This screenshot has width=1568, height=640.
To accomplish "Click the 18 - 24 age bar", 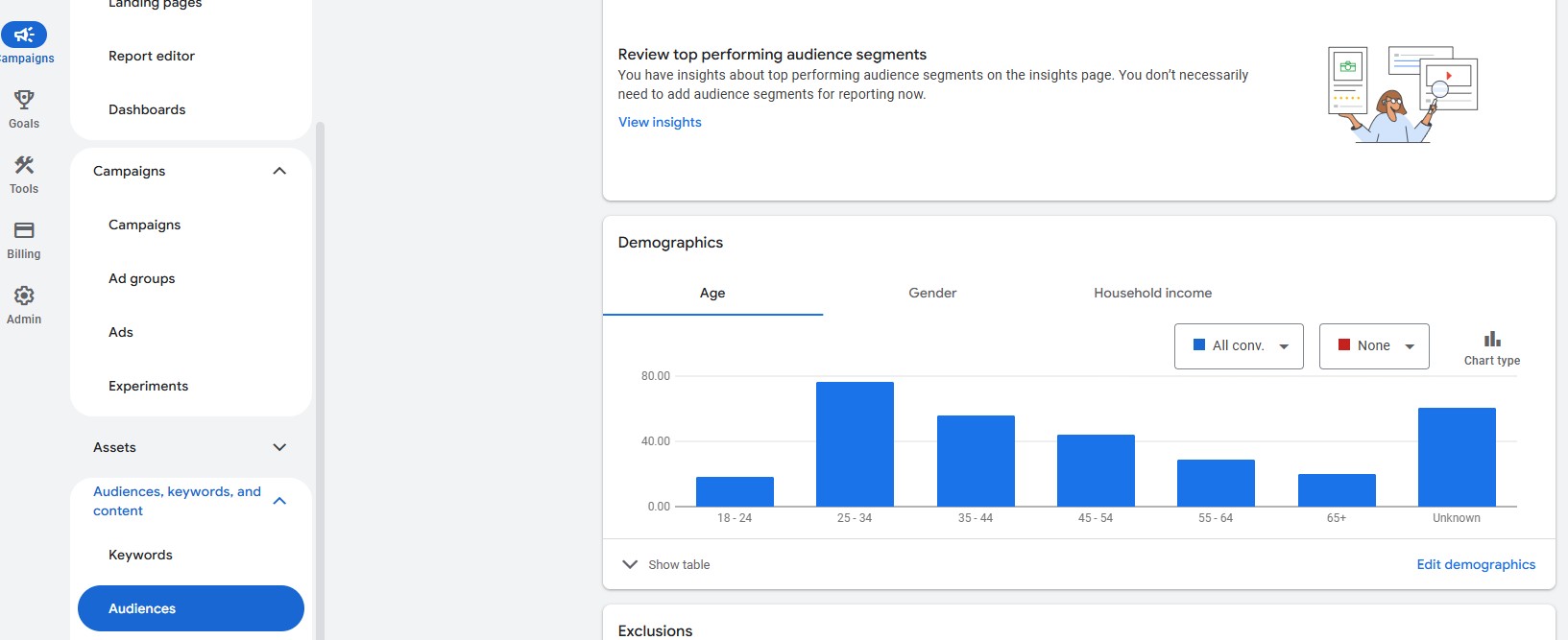I will point(735,491).
